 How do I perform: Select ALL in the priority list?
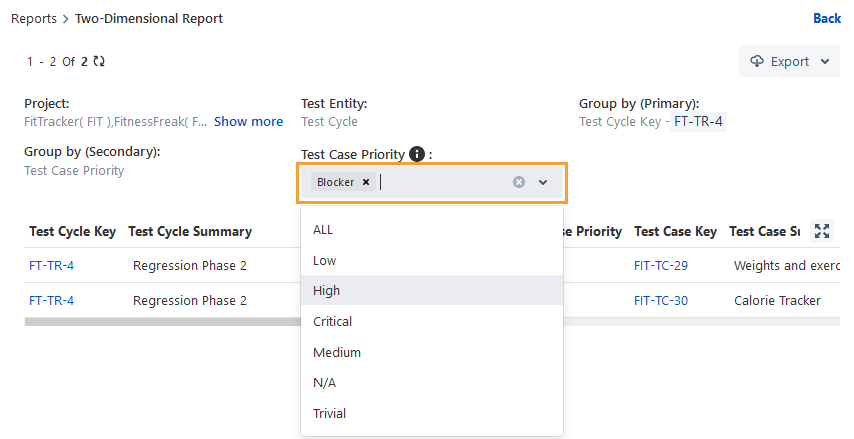click(323, 229)
